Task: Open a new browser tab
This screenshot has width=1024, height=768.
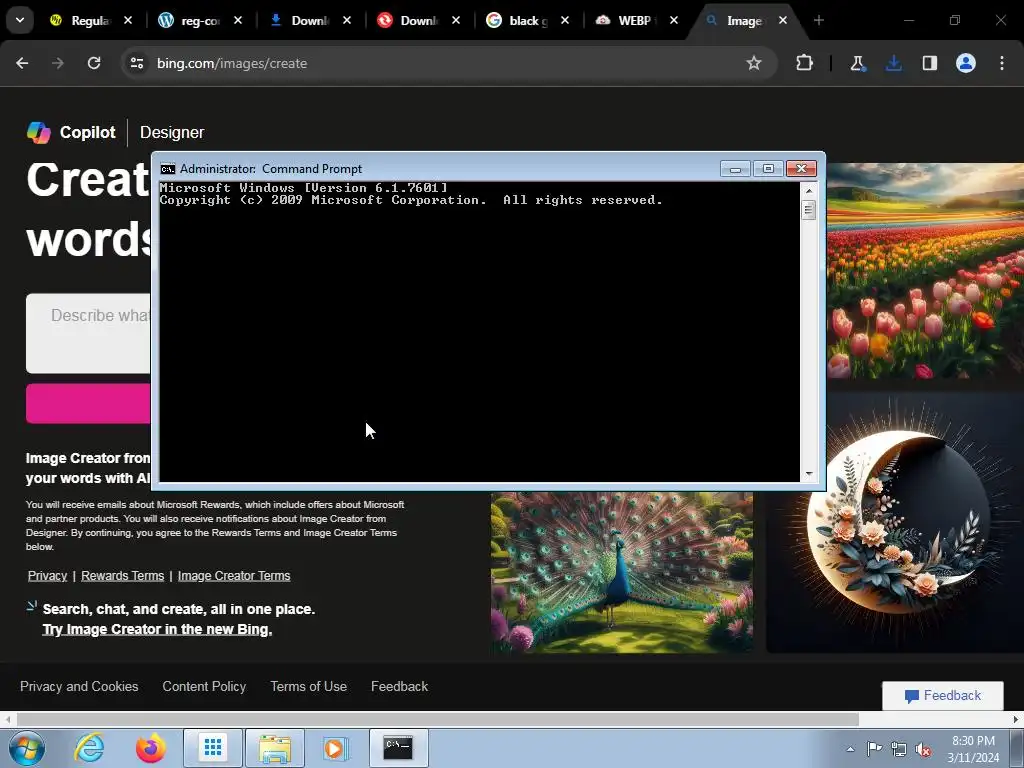Action: [x=819, y=20]
